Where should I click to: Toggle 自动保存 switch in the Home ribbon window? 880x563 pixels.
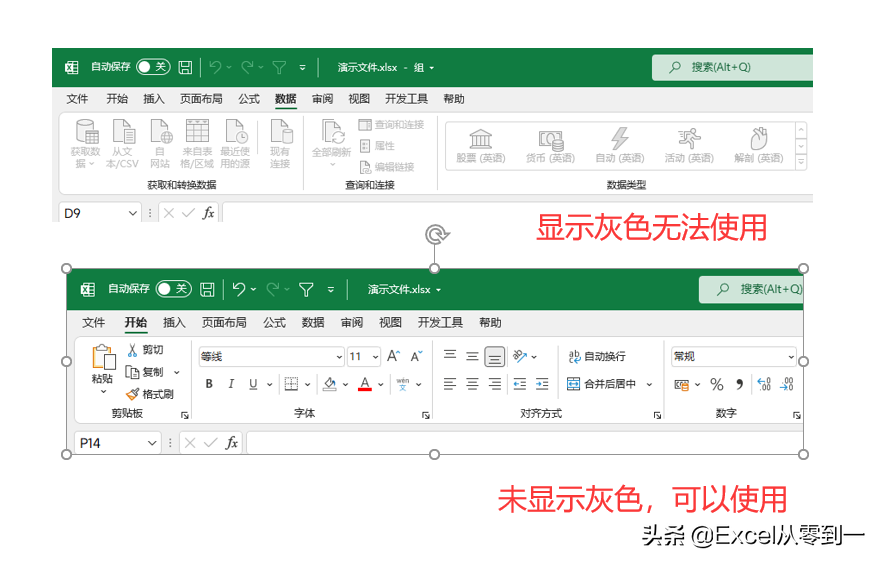[174, 289]
